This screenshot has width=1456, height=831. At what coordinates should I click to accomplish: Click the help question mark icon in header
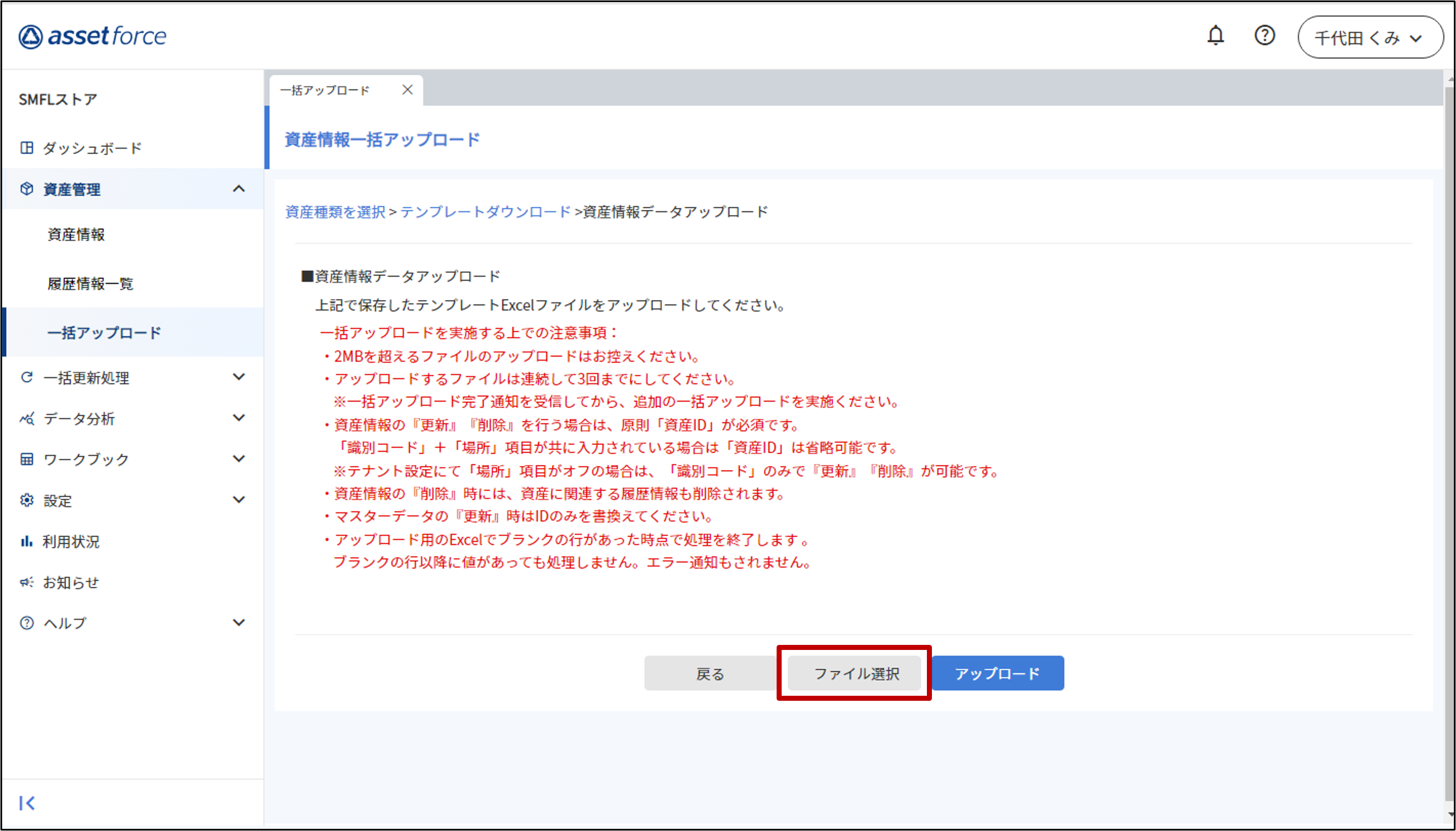[1264, 36]
